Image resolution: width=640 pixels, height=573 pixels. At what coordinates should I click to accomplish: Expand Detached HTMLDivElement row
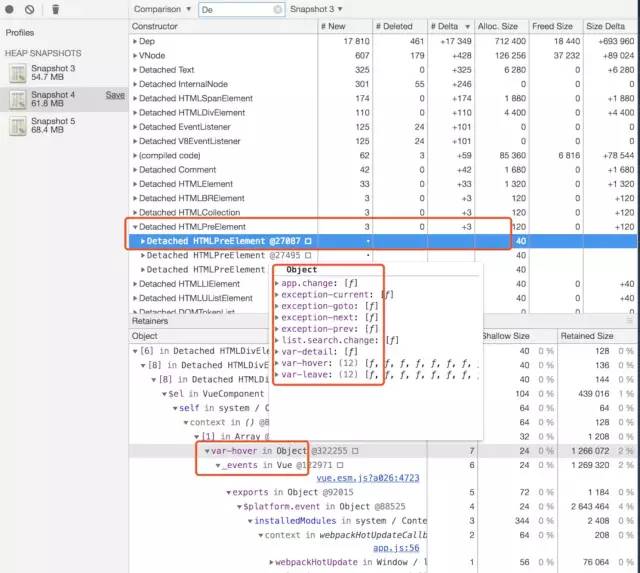pos(135,113)
